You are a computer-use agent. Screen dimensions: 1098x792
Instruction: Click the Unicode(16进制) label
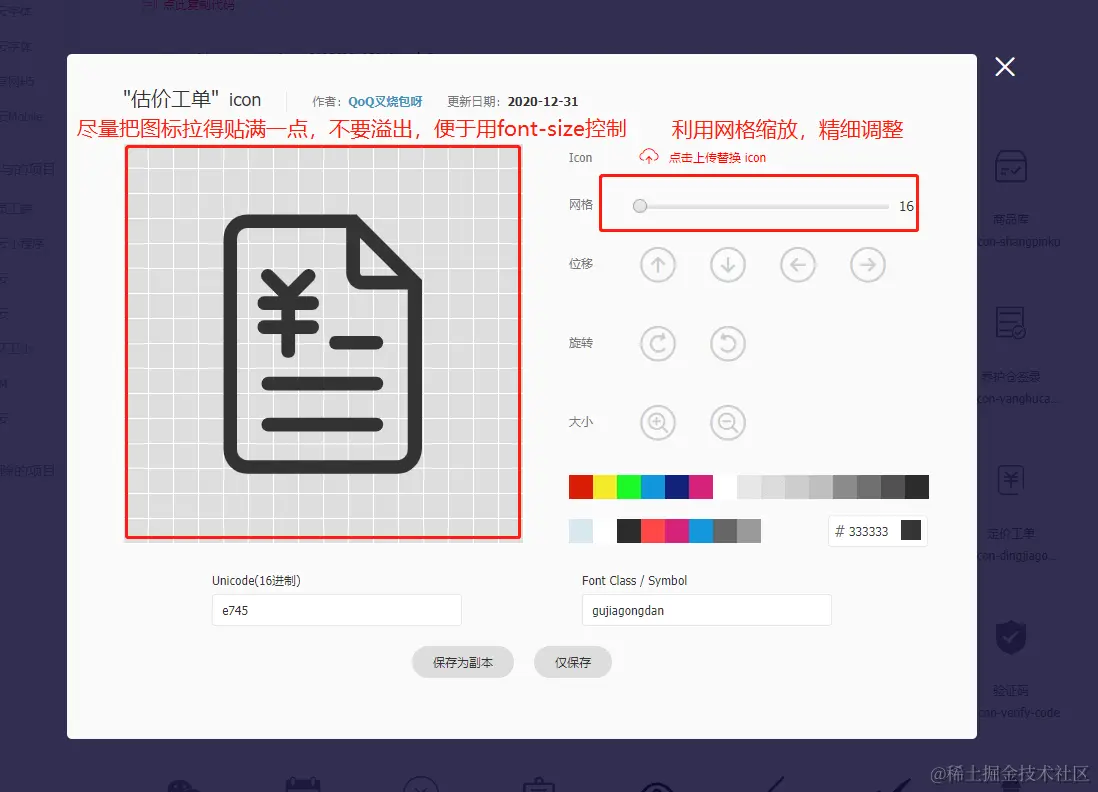[256, 581]
